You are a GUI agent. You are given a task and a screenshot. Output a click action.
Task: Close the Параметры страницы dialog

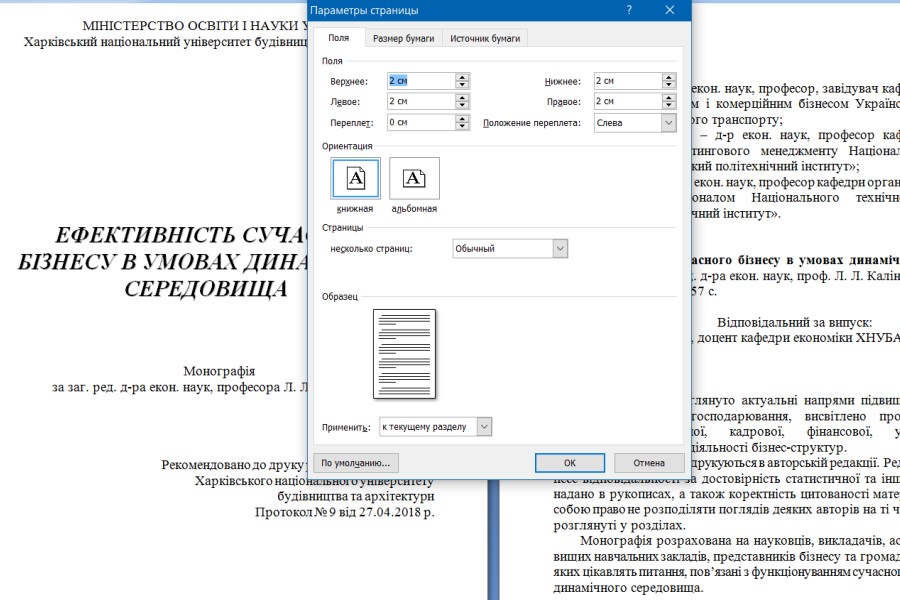coord(669,10)
